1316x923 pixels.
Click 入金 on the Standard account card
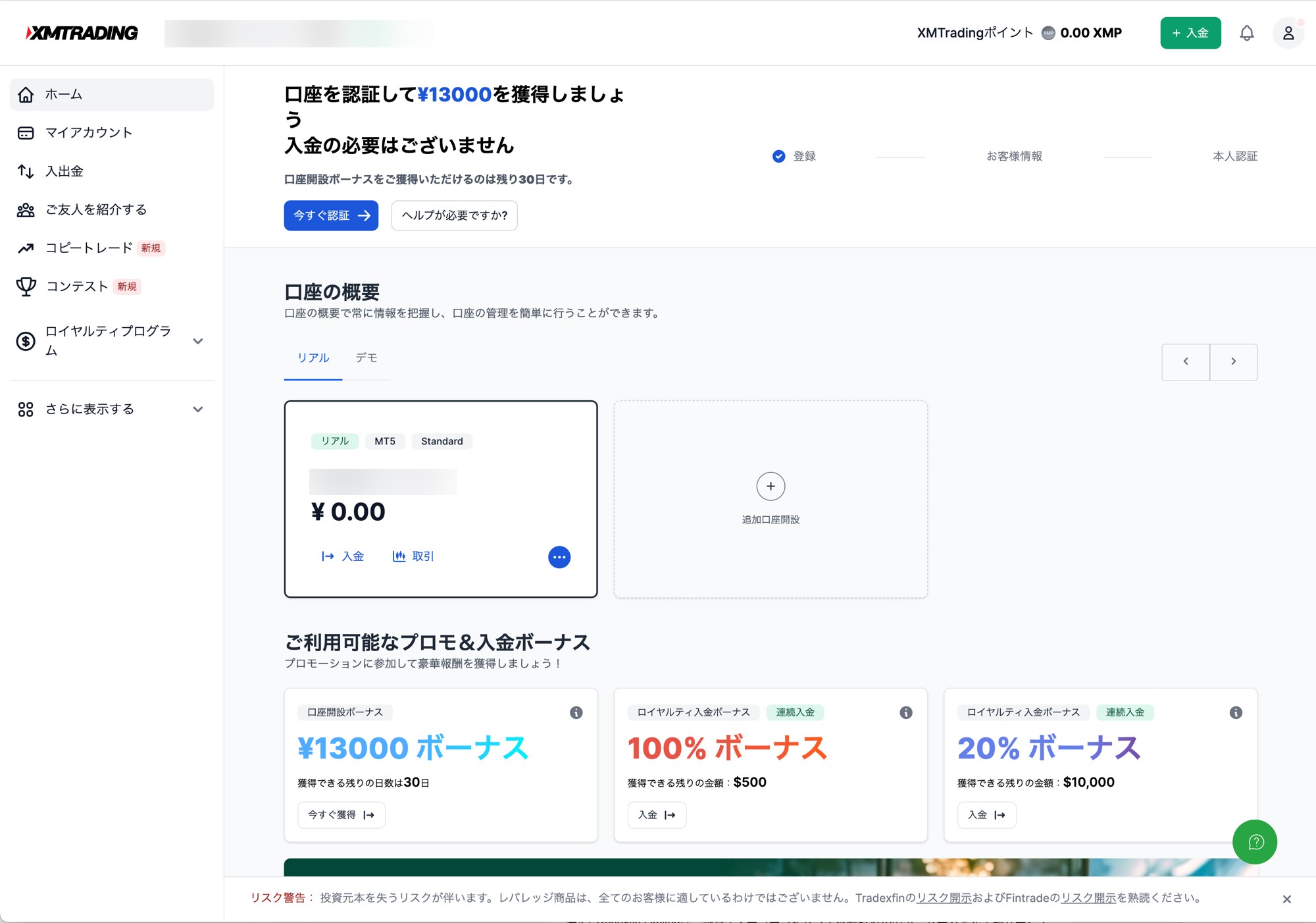click(342, 556)
